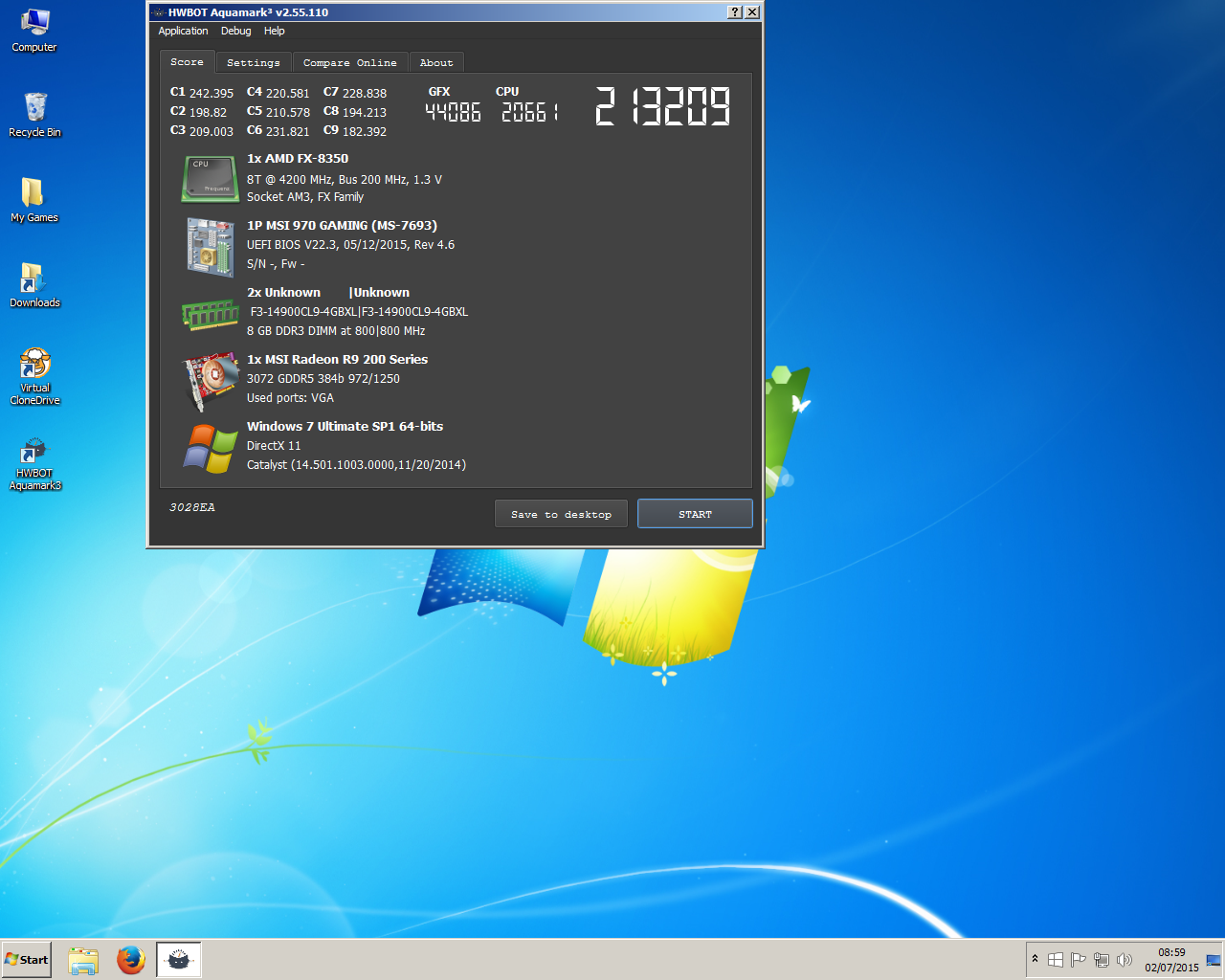Open the network tray icon
This screenshot has width=1225, height=980.
[x=1101, y=959]
